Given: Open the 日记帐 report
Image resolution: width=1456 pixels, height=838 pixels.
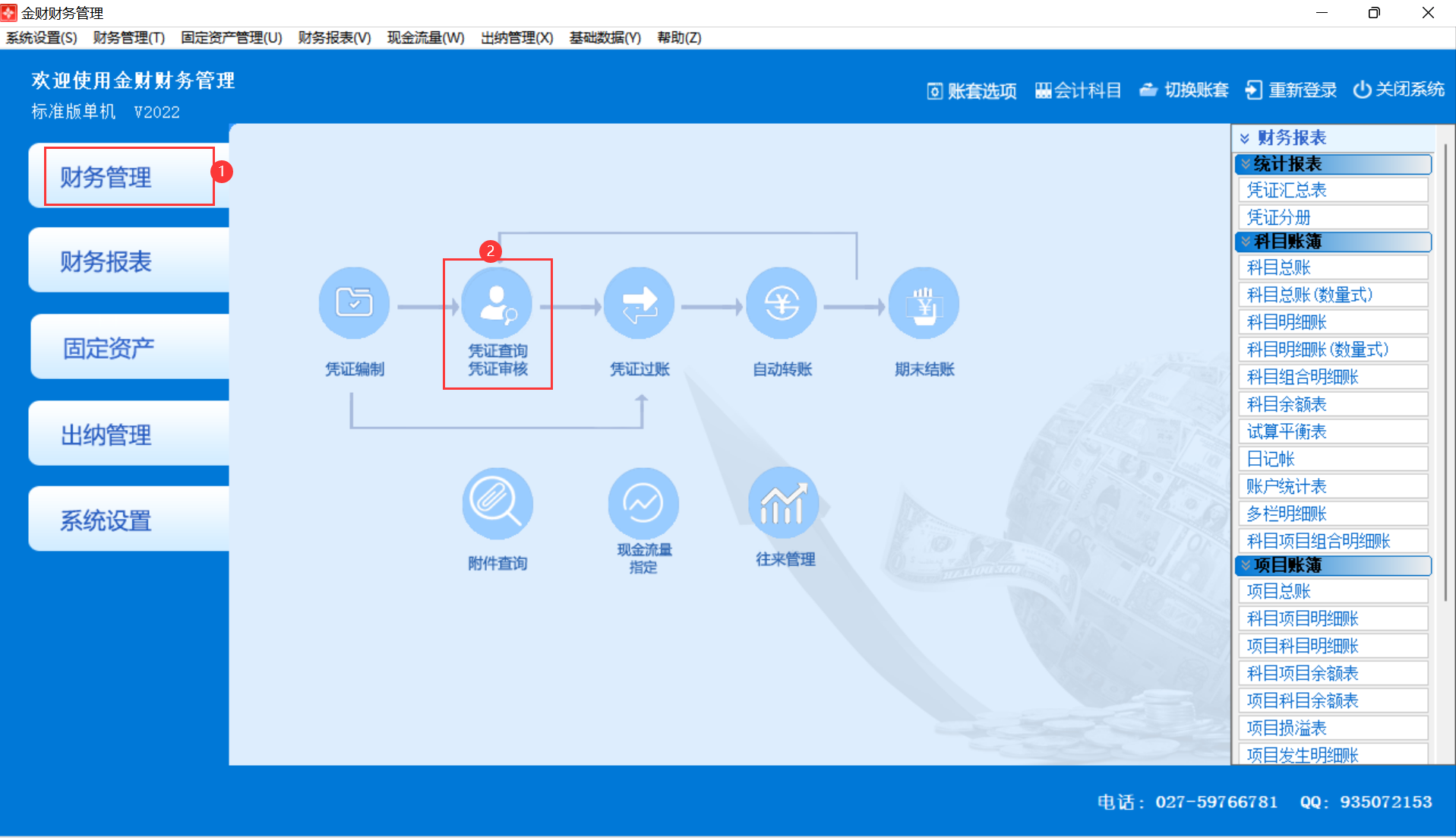Looking at the screenshot, I should click(x=1333, y=459).
